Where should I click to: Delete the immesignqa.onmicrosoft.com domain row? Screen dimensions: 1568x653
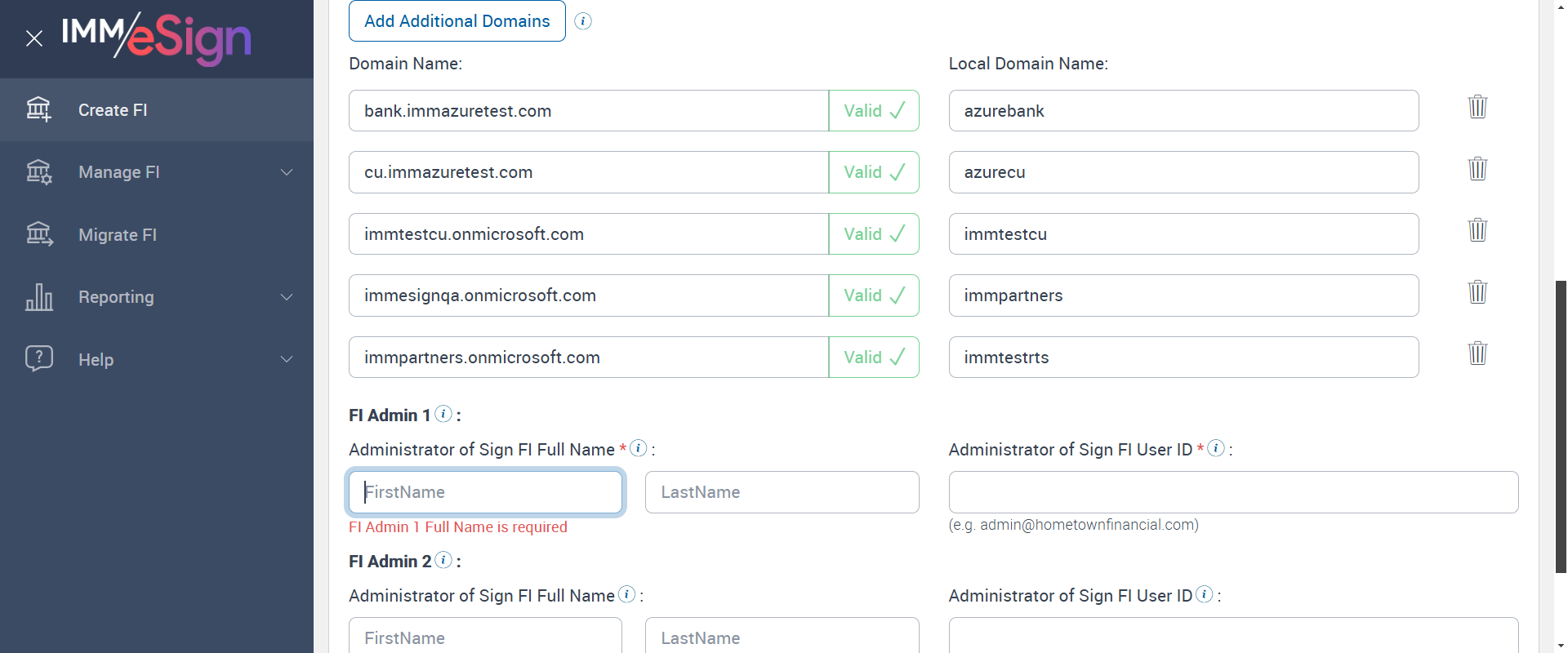(1477, 292)
